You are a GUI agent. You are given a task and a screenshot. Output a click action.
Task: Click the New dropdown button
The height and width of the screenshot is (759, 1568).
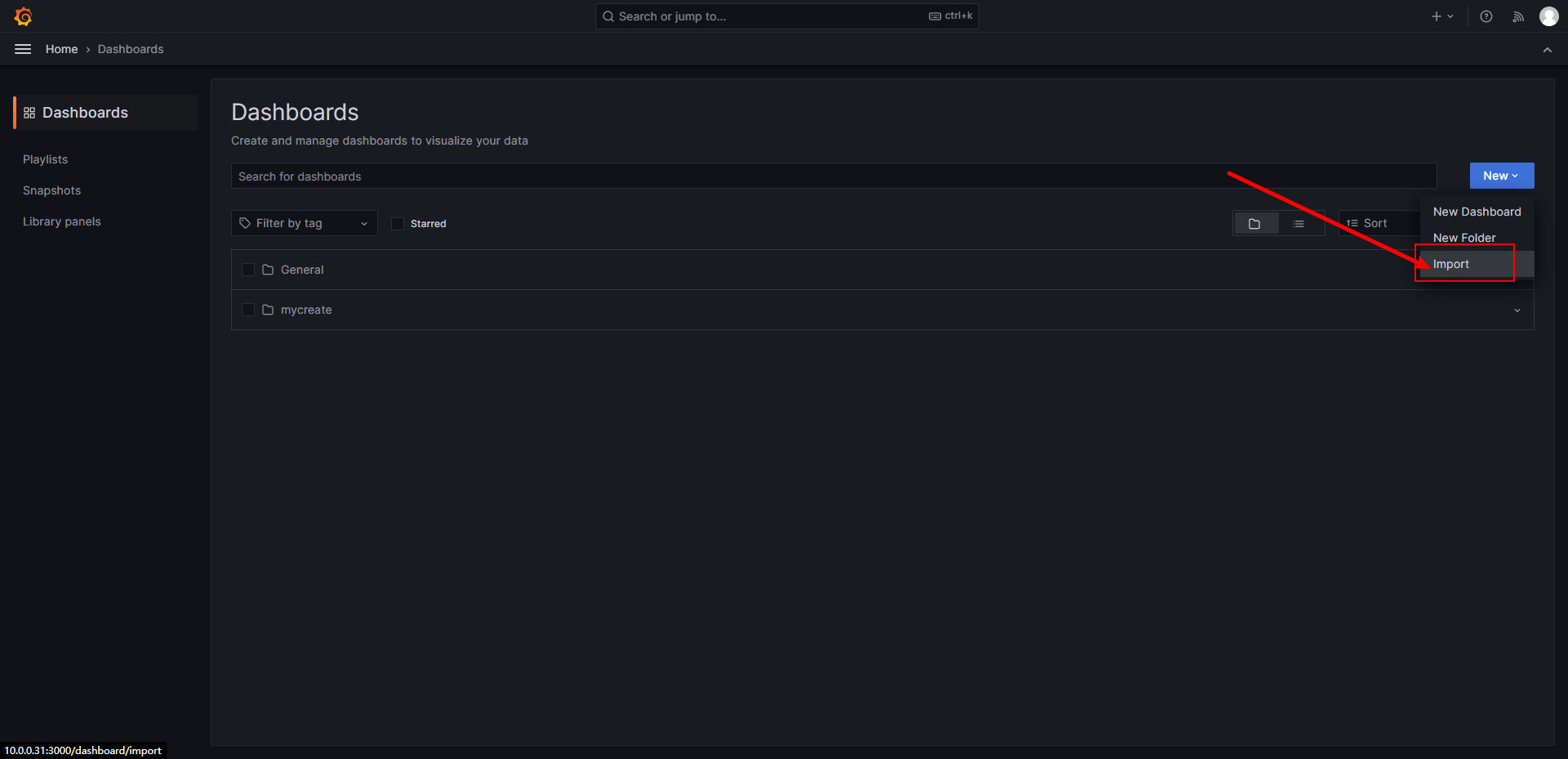pos(1502,176)
